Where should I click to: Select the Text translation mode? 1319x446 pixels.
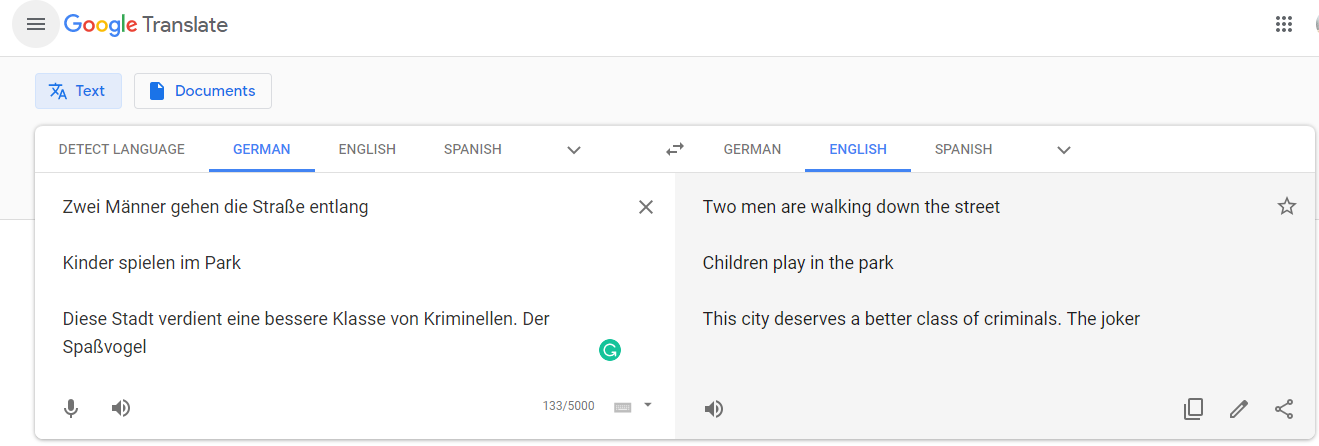point(78,91)
